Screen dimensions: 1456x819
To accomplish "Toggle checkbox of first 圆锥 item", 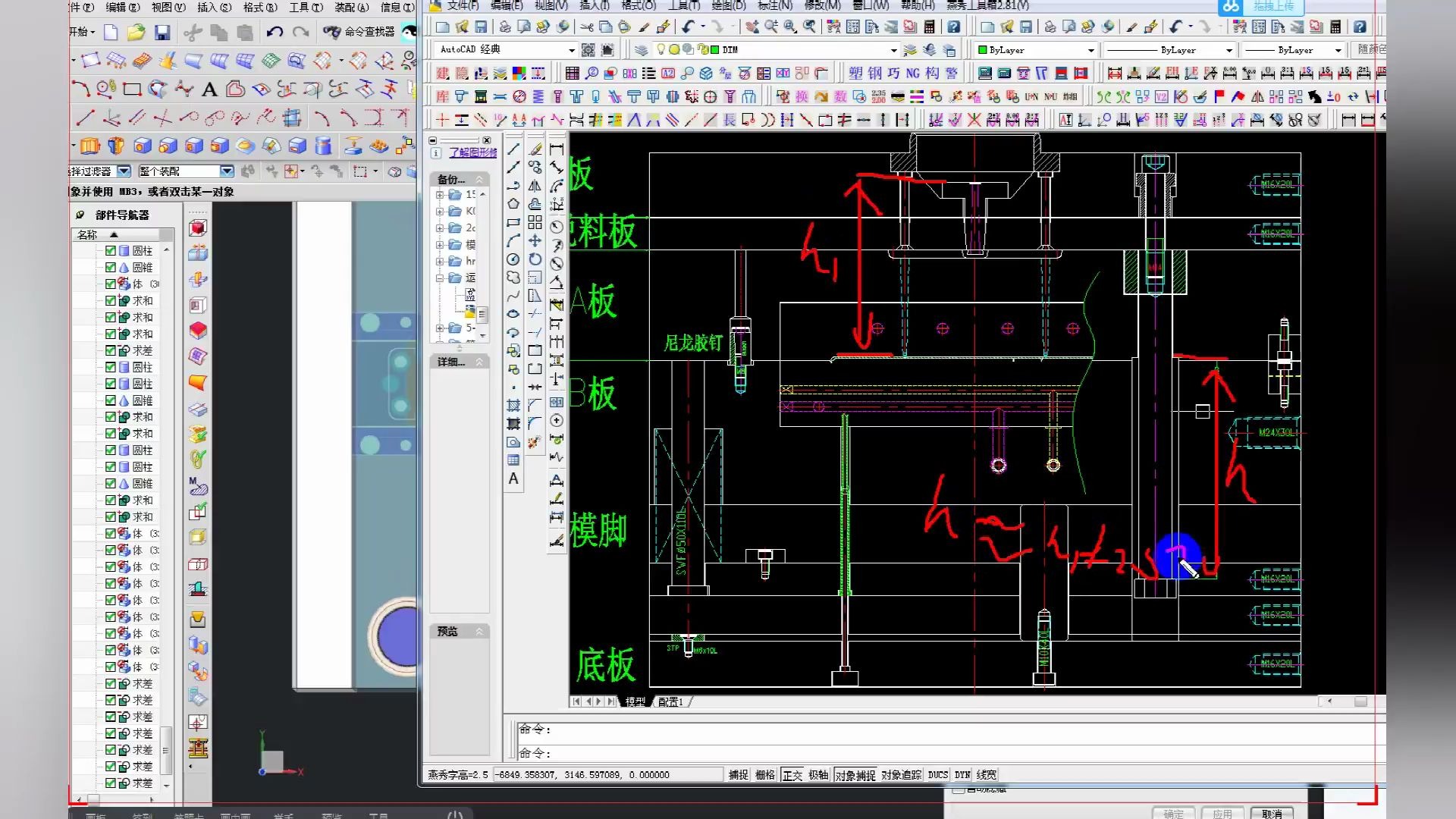I will (111, 268).
